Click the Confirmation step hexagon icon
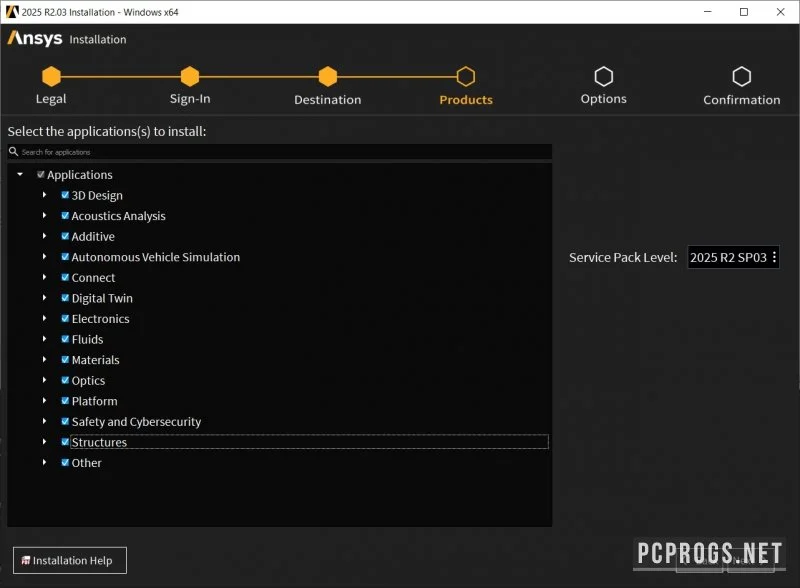The height and width of the screenshot is (588, 800). 741,77
